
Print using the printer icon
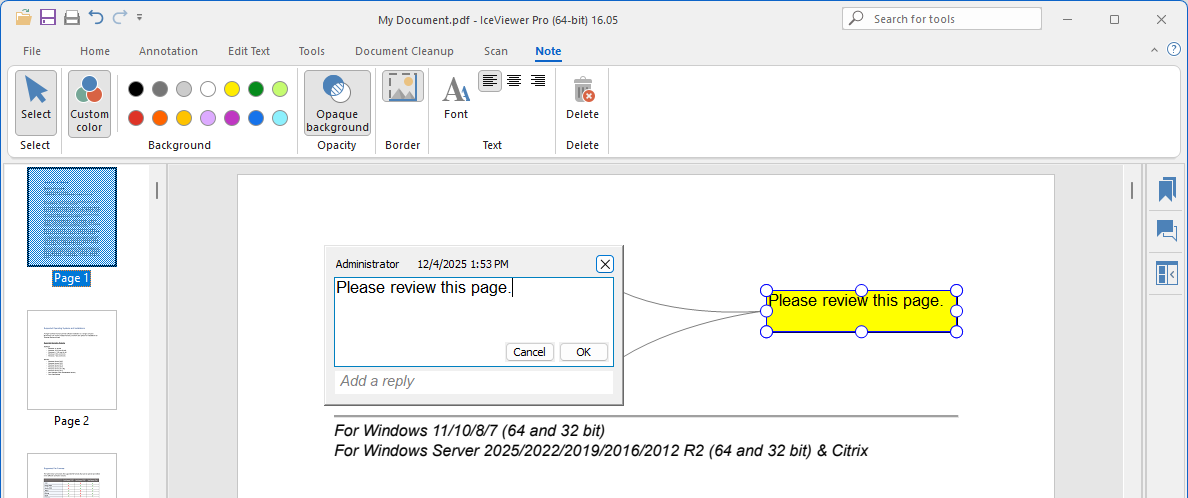(x=72, y=17)
